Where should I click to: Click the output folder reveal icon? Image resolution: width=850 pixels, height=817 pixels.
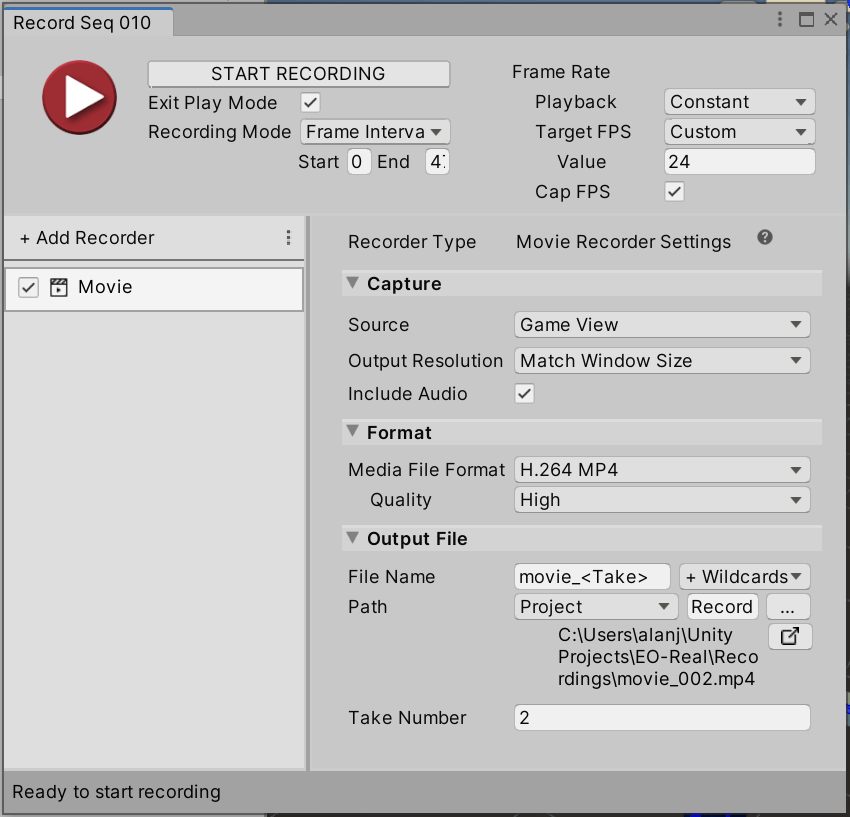point(790,636)
